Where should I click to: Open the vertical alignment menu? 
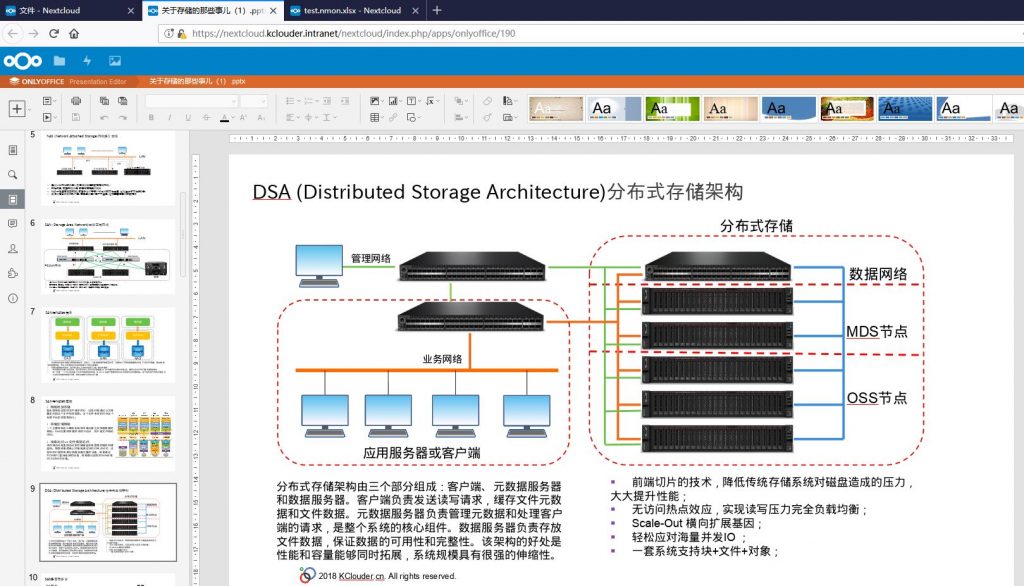[310, 118]
